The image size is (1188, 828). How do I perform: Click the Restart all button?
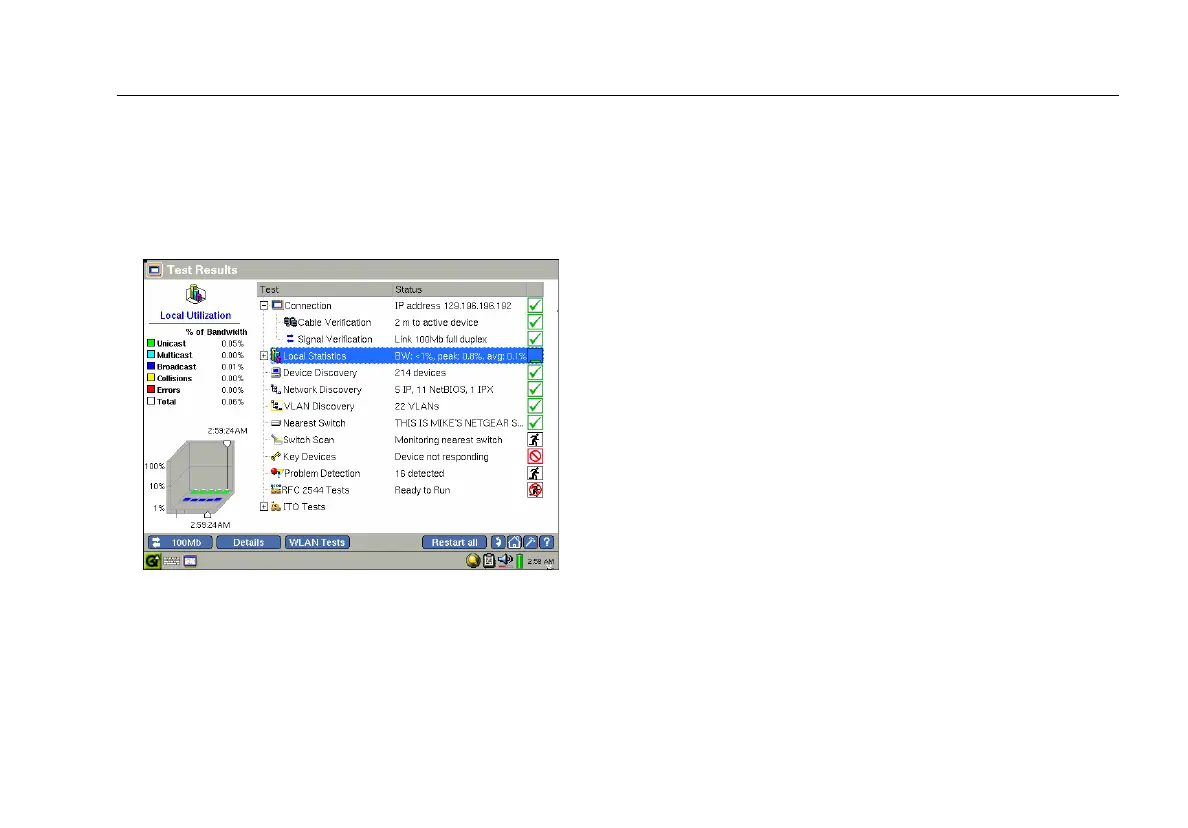pyautogui.click(x=455, y=542)
